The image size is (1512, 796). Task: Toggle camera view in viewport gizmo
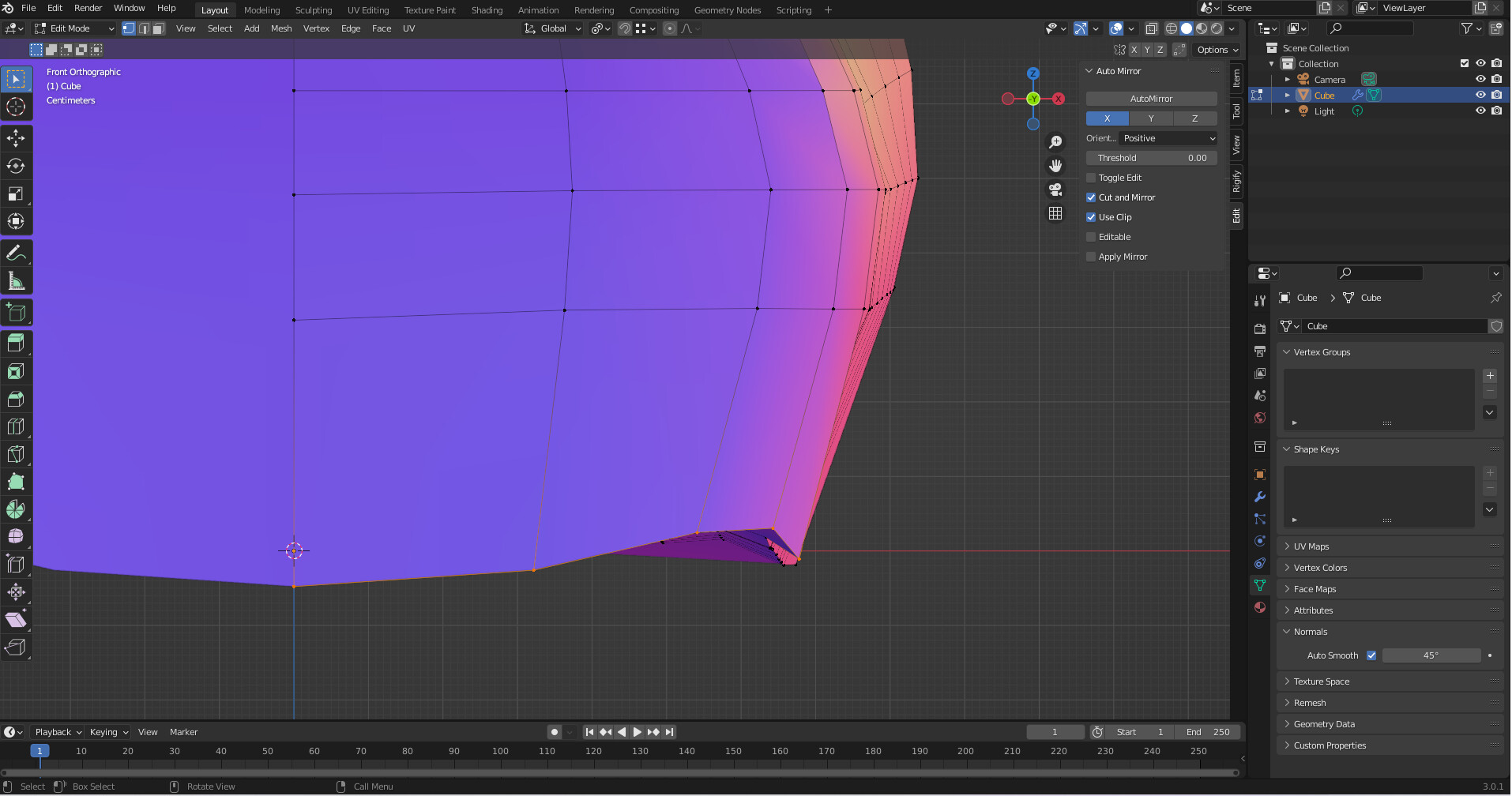1055,190
